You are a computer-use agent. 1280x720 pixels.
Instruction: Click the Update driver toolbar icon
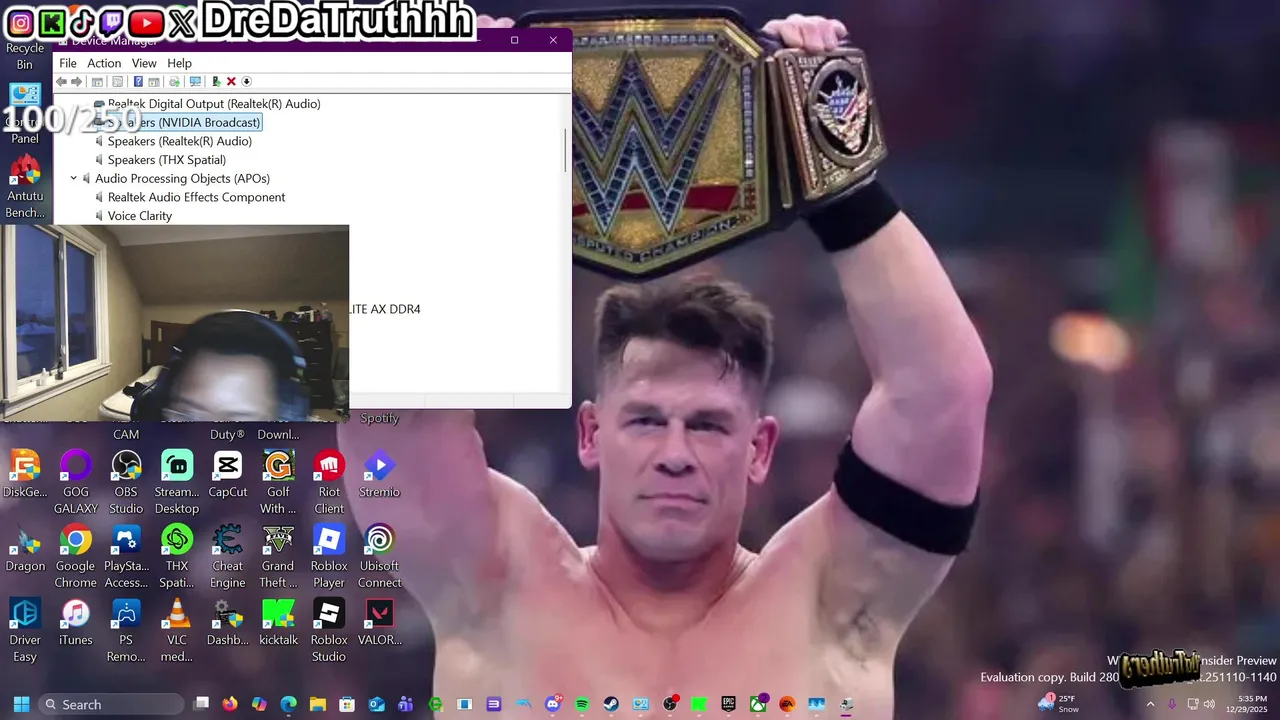pyautogui.click(x=216, y=81)
